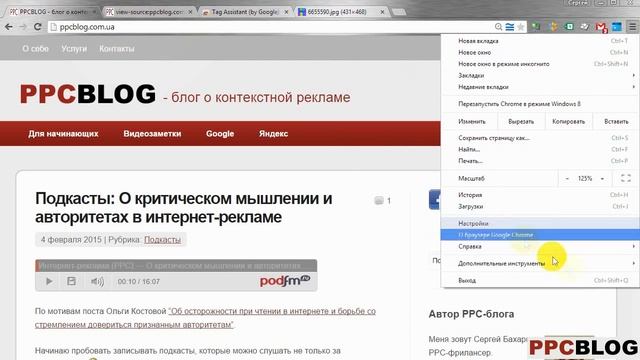This screenshot has height=360, width=640.
Task: Open a new tab with the tab strip button
Action: click(x=399, y=12)
